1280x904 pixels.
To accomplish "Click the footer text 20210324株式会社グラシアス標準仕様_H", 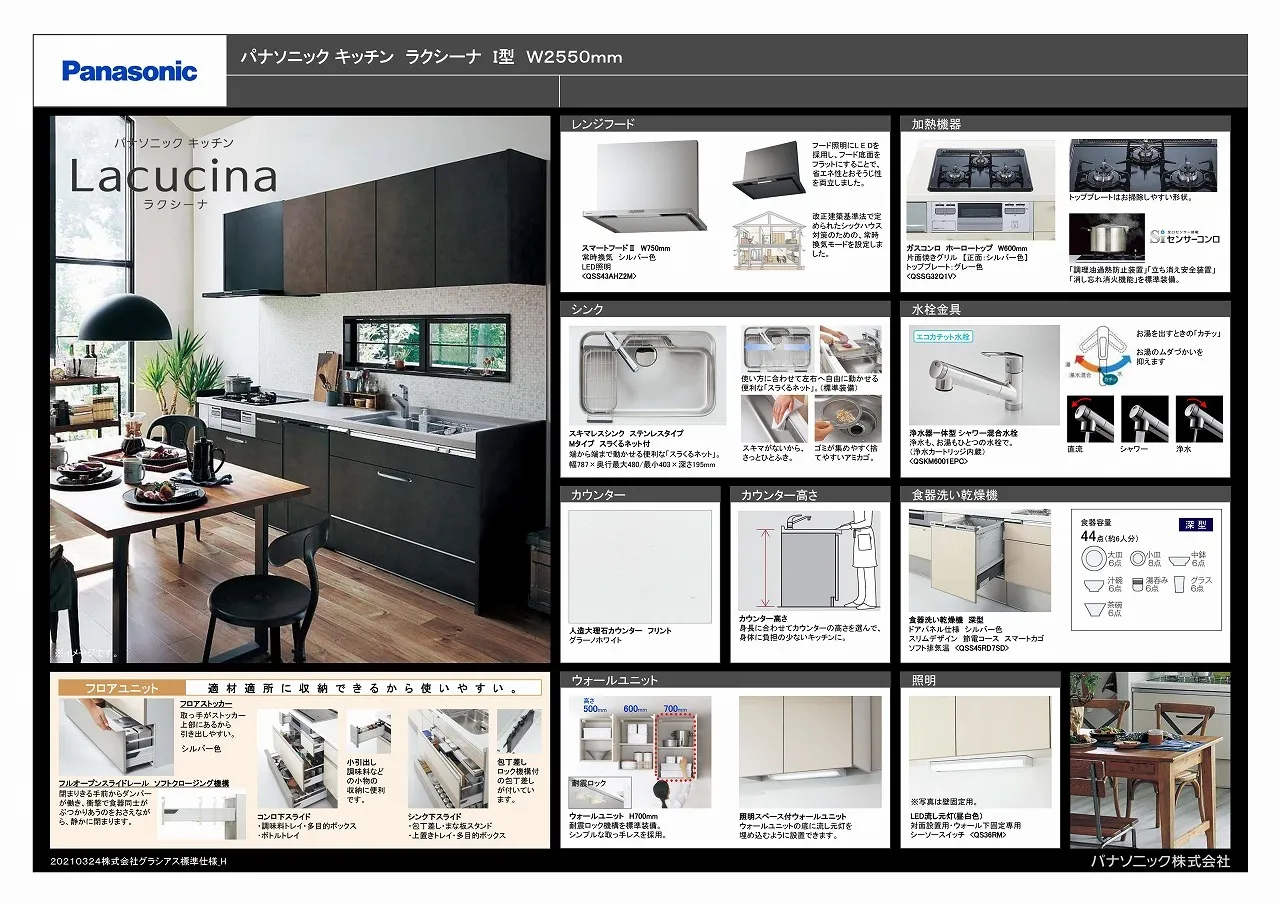I will [x=139, y=860].
